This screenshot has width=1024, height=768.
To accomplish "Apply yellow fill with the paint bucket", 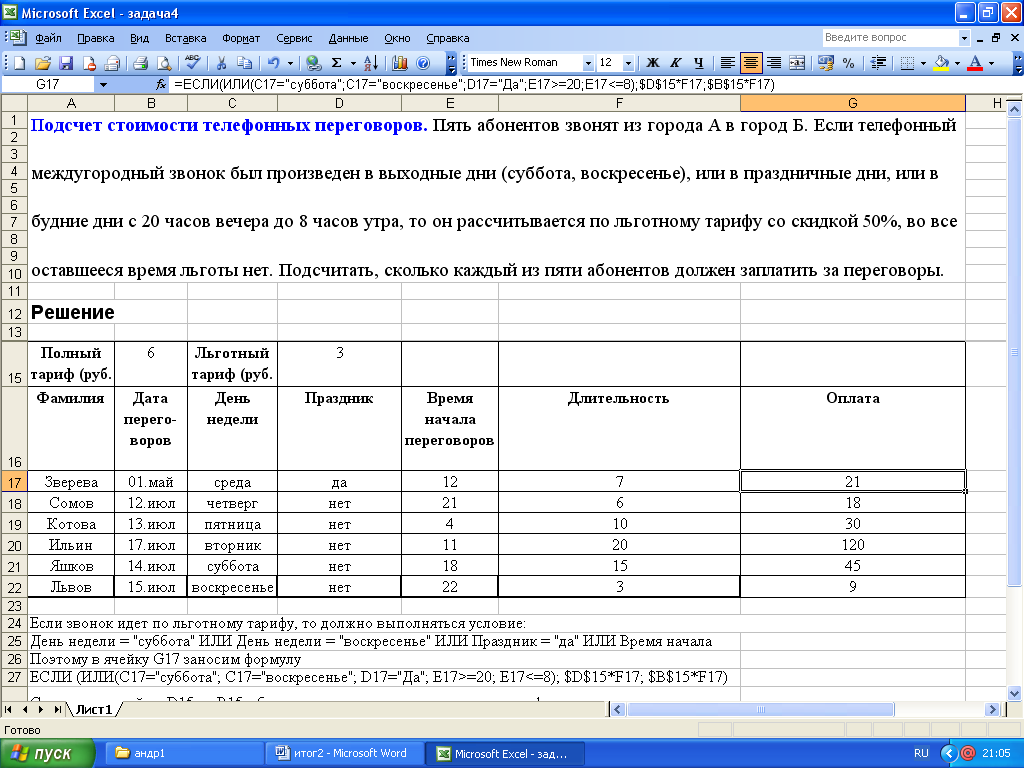I will 941,63.
